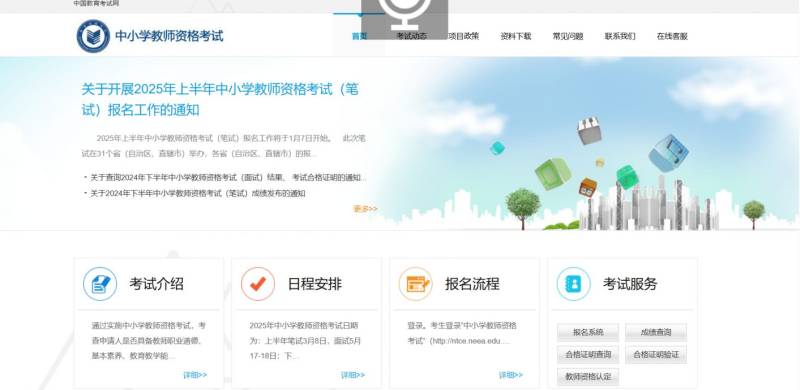Image resolution: width=800 pixels, height=390 pixels.
Task: Open the 在线客服 menu item
Action: pyautogui.click(x=672, y=36)
